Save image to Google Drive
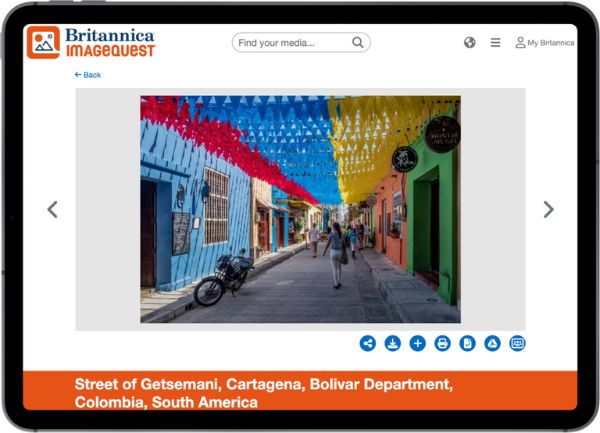The width and height of the screenshot is (600, 433). [x=492, y=343]
